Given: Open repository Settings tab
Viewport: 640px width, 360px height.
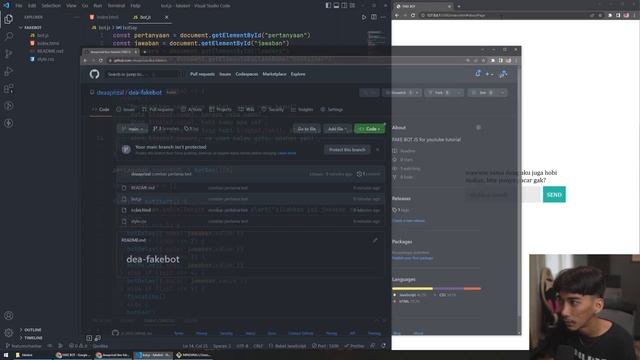Looking at the screenshot, I should point(332,109).
